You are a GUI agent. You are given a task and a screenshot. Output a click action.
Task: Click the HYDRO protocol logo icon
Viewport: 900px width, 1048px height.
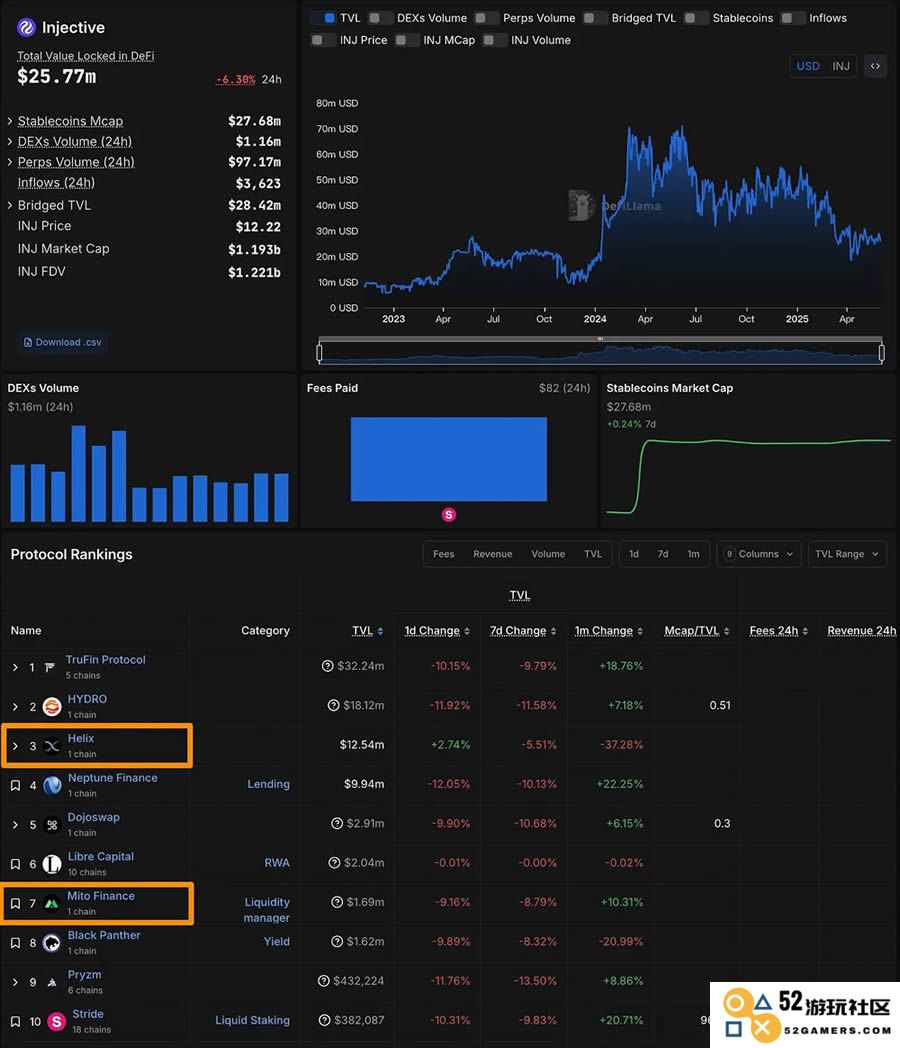pyautogui.click(x=52, y=706)
